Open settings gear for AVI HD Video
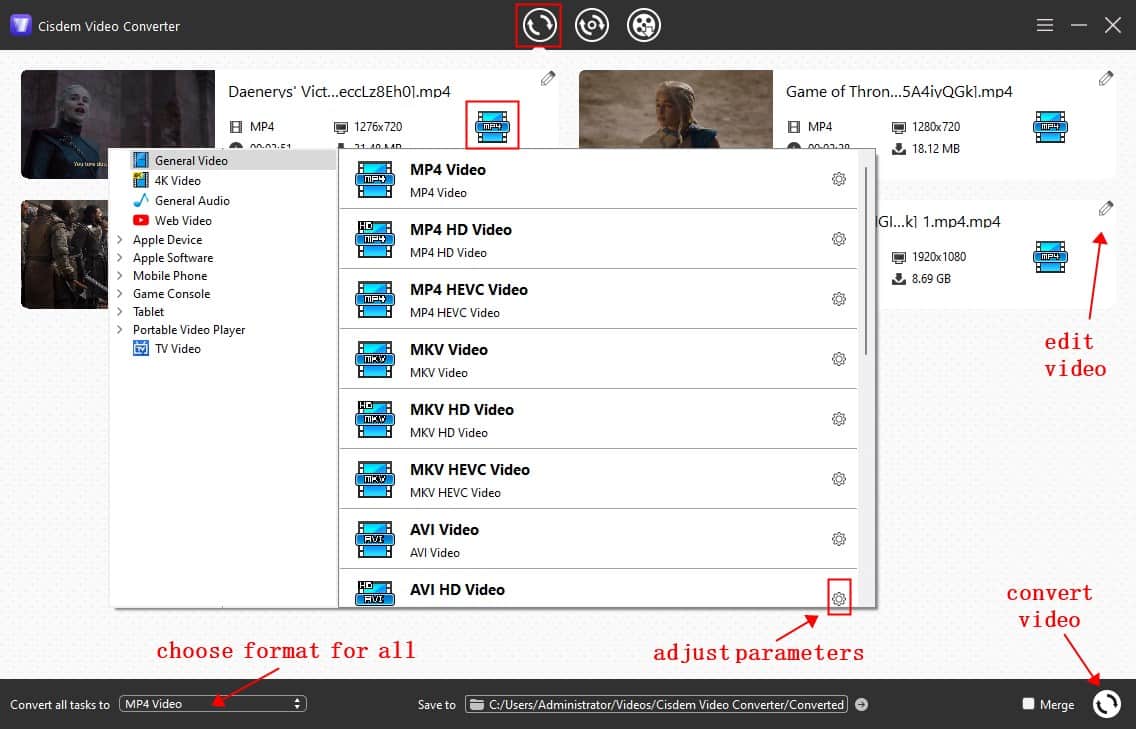1136x729 pixels. tap(838, 599)
